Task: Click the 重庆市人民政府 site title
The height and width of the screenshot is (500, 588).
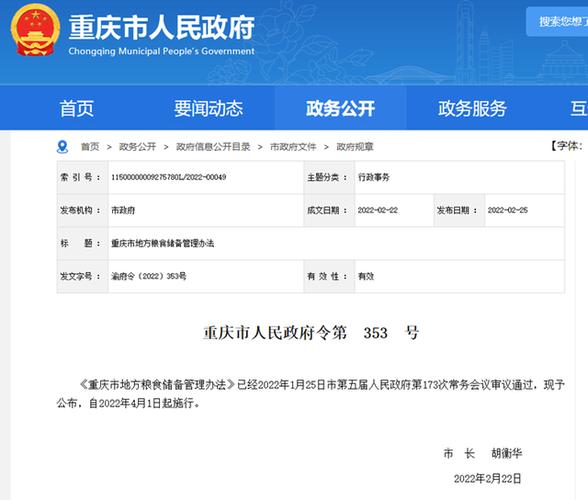Action: 162,27
